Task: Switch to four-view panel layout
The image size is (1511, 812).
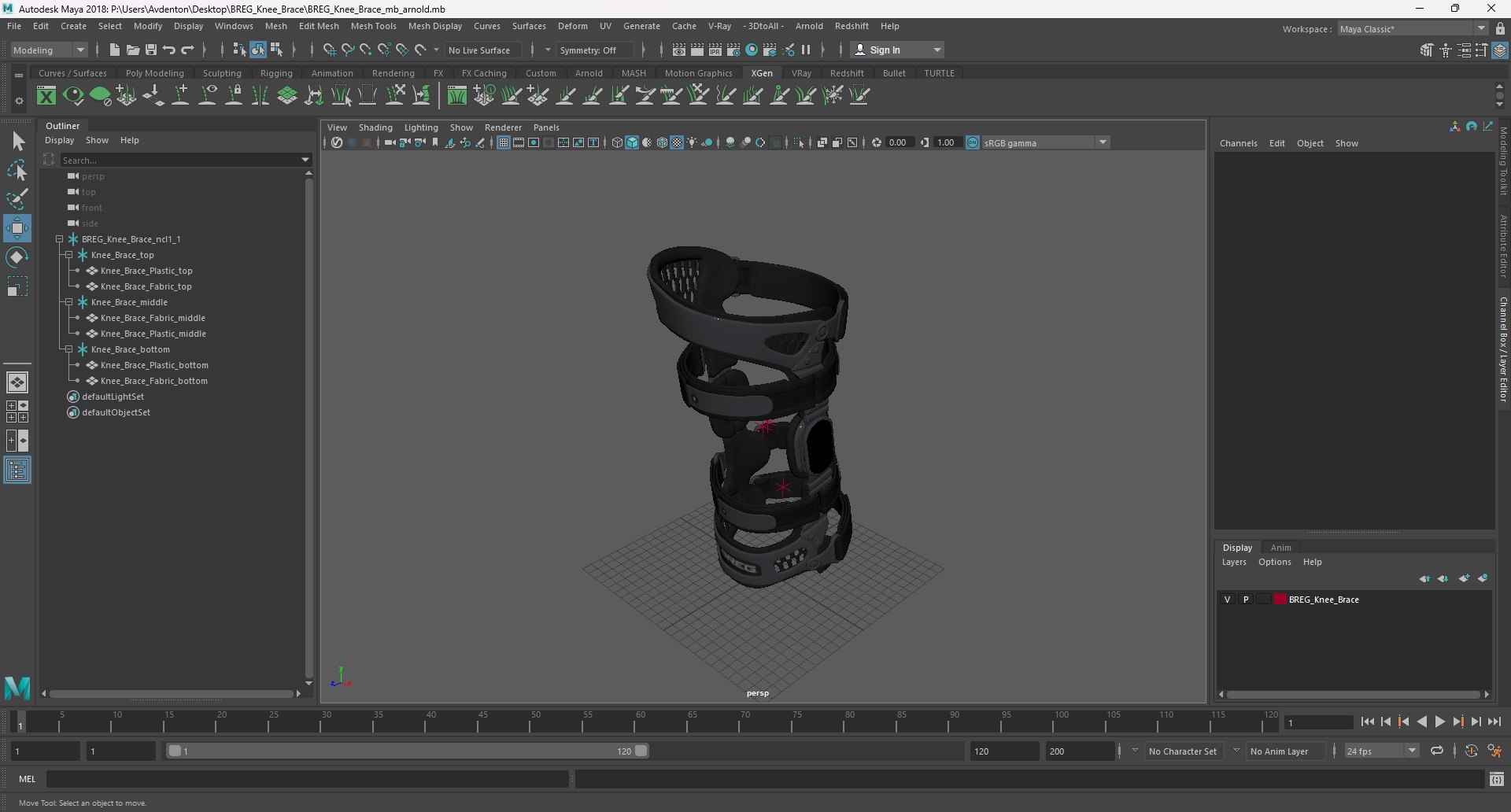Action: pos(17,411)
